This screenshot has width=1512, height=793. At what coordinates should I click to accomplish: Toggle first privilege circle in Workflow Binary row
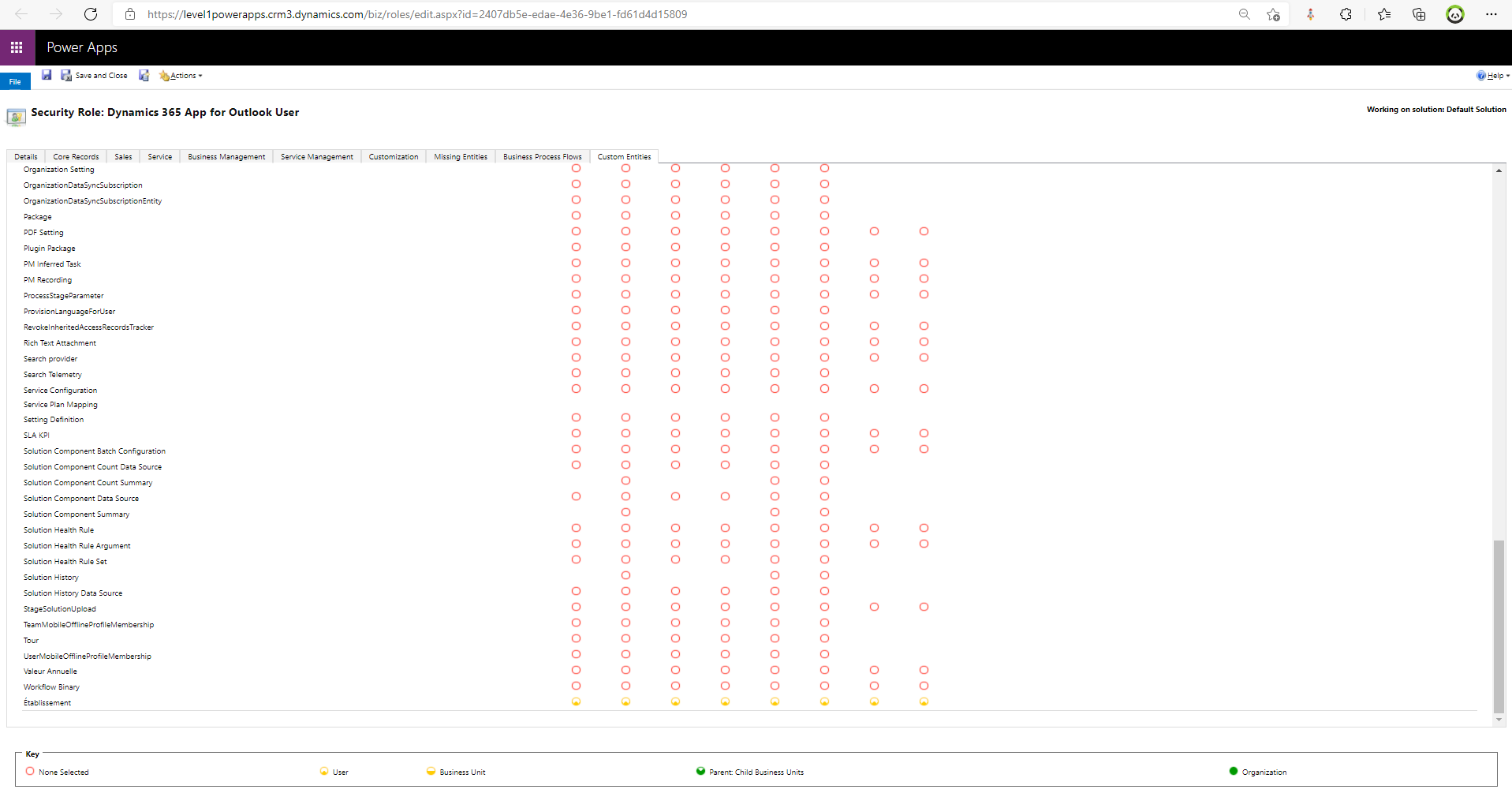pos(576,686)
